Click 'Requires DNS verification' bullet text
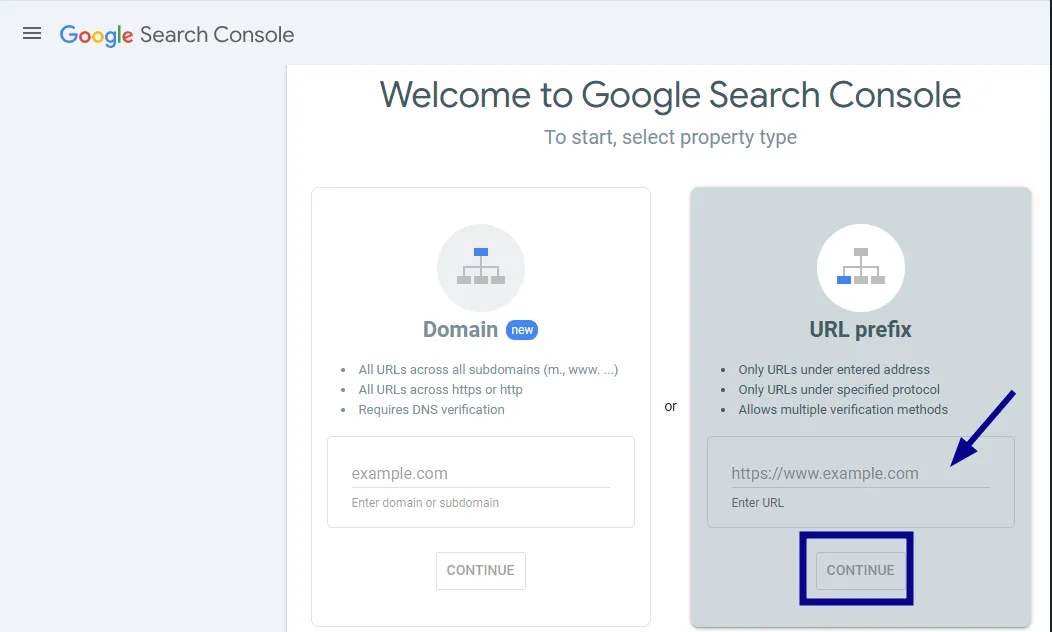Viewport: 1052px width, 632px height. (x=431, y=410)
